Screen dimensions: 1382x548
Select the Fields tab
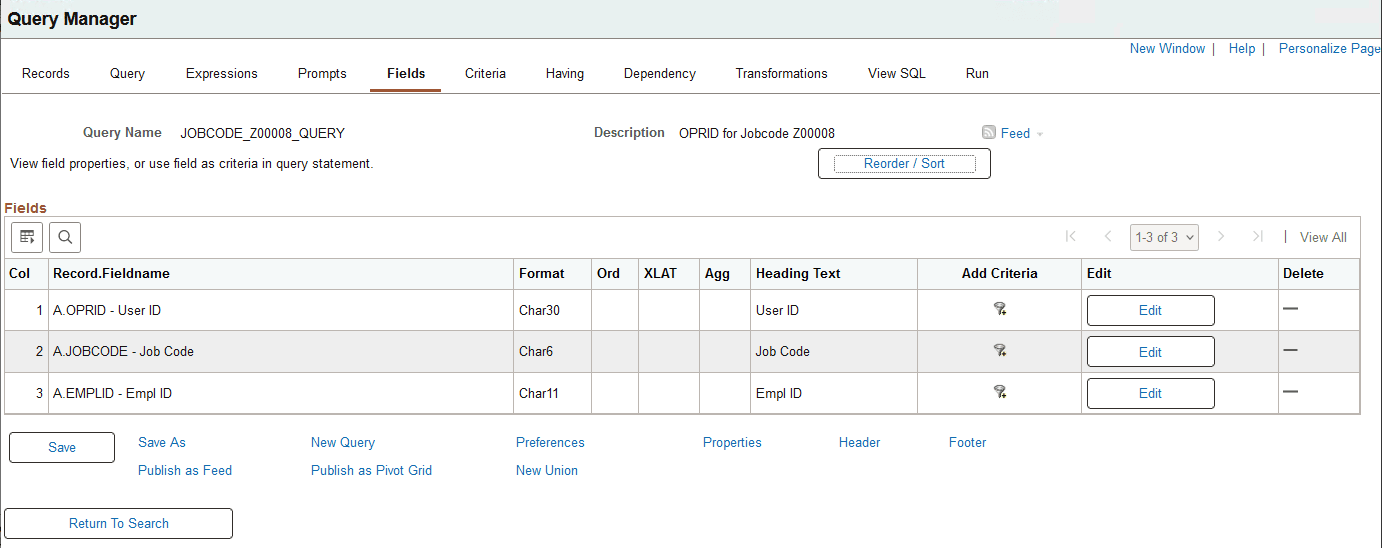point(406,74)
